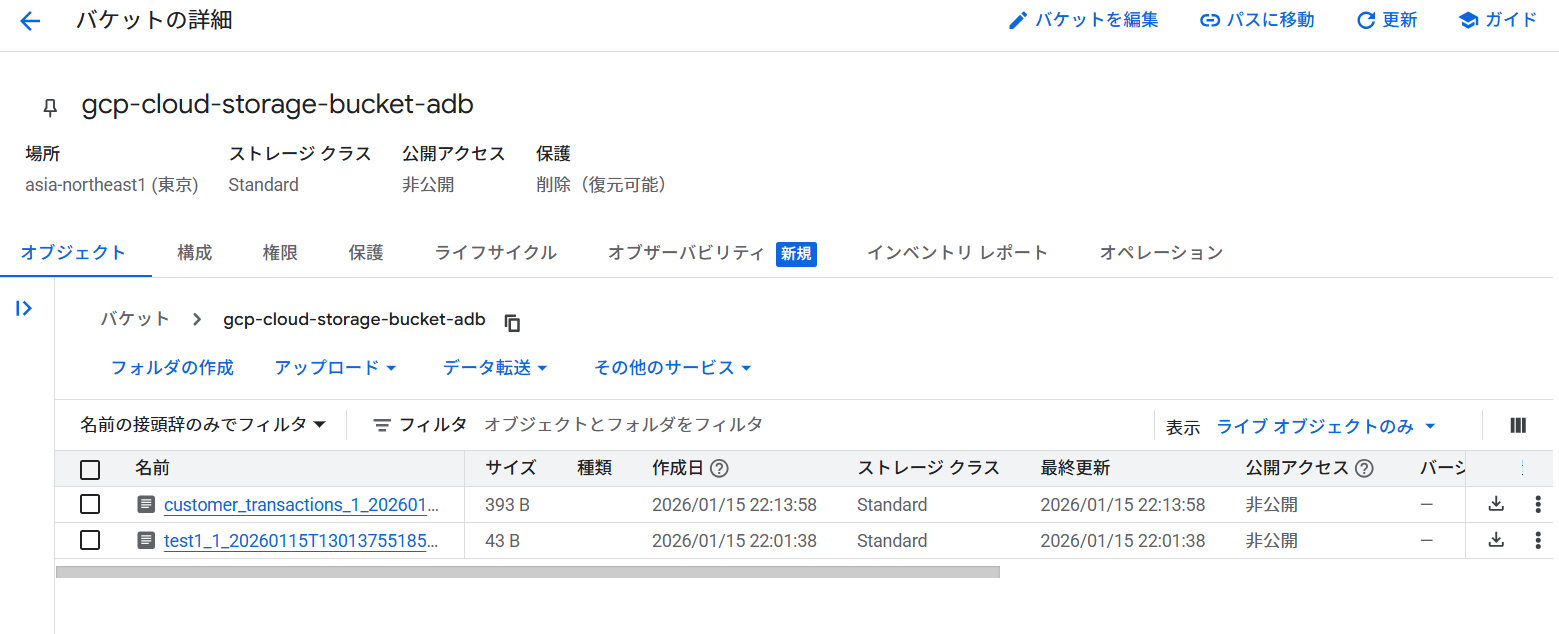Click the 43 B size cell
Screen dimensions: 1559x634
click(x=503, y=540)
